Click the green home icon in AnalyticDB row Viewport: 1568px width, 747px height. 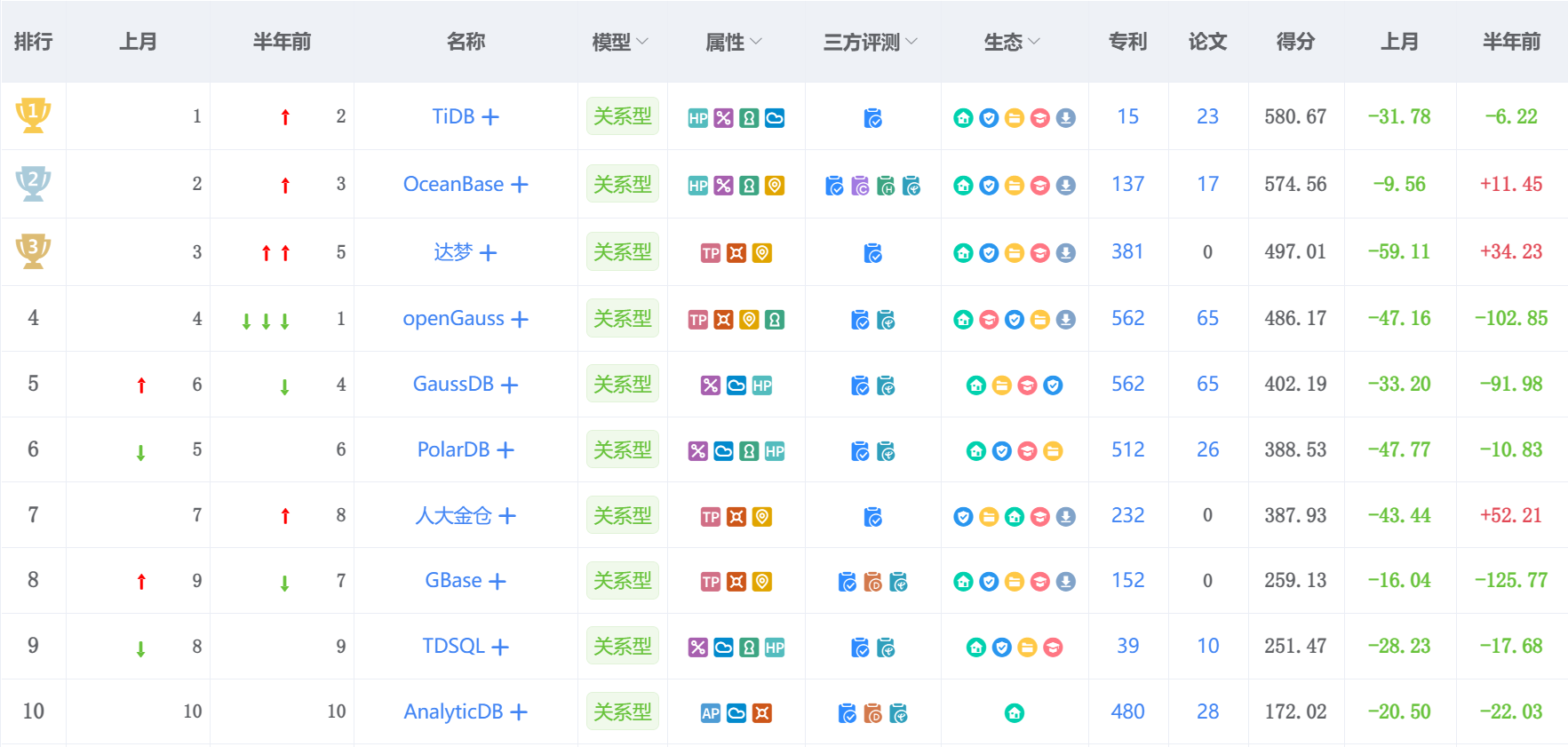[1015, 713]
